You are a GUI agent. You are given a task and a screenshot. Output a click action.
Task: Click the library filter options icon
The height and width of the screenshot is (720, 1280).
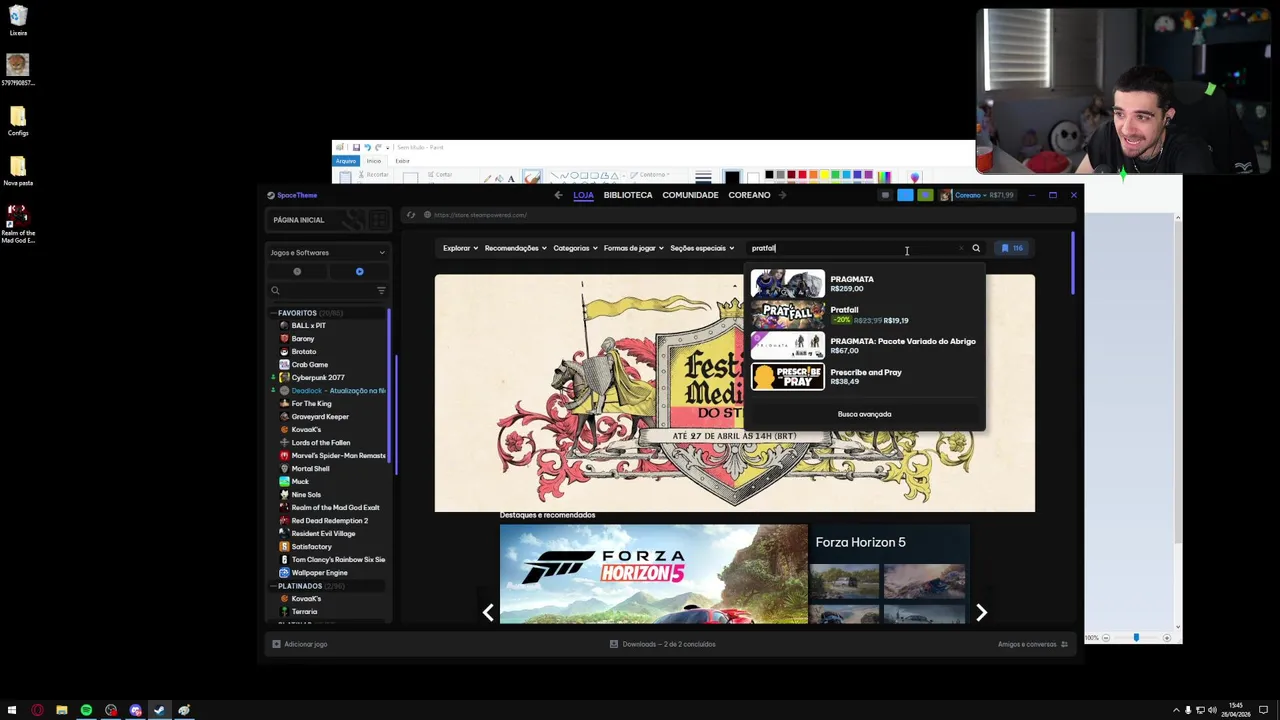[x=381, y=291]
